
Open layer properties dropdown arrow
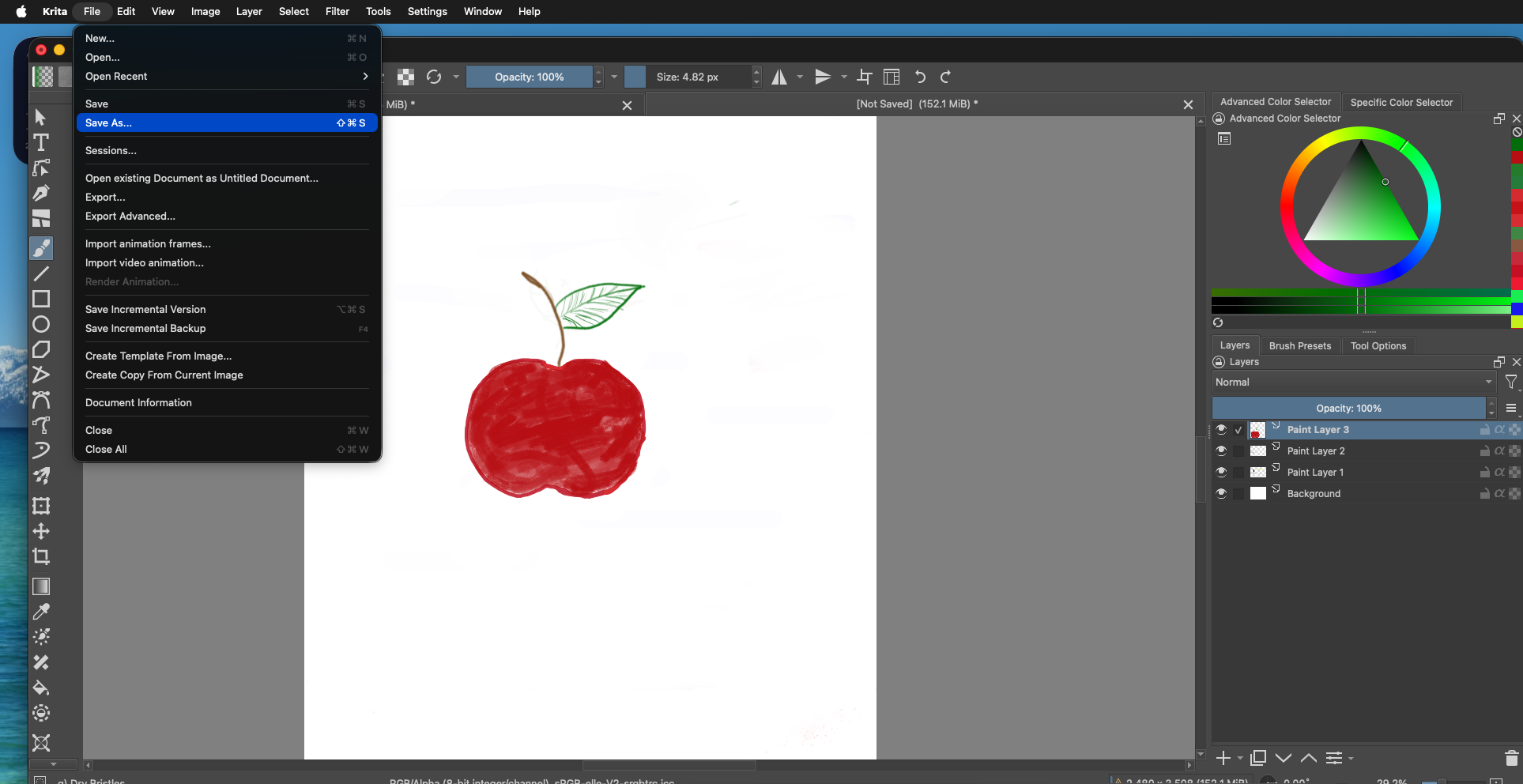click(x=1351, y=759)
